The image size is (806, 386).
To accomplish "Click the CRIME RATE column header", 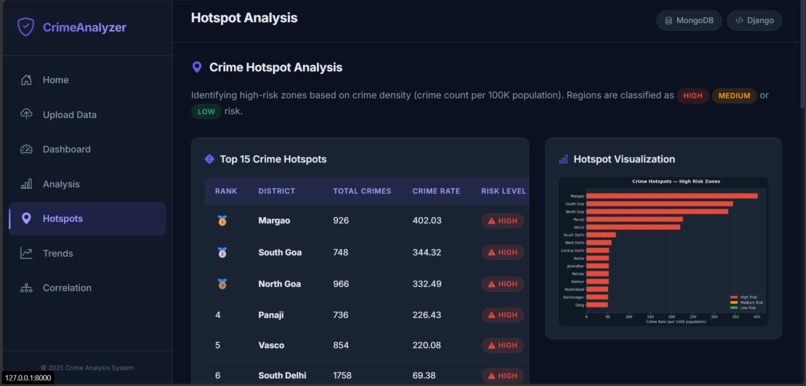I will pos(436,191).
